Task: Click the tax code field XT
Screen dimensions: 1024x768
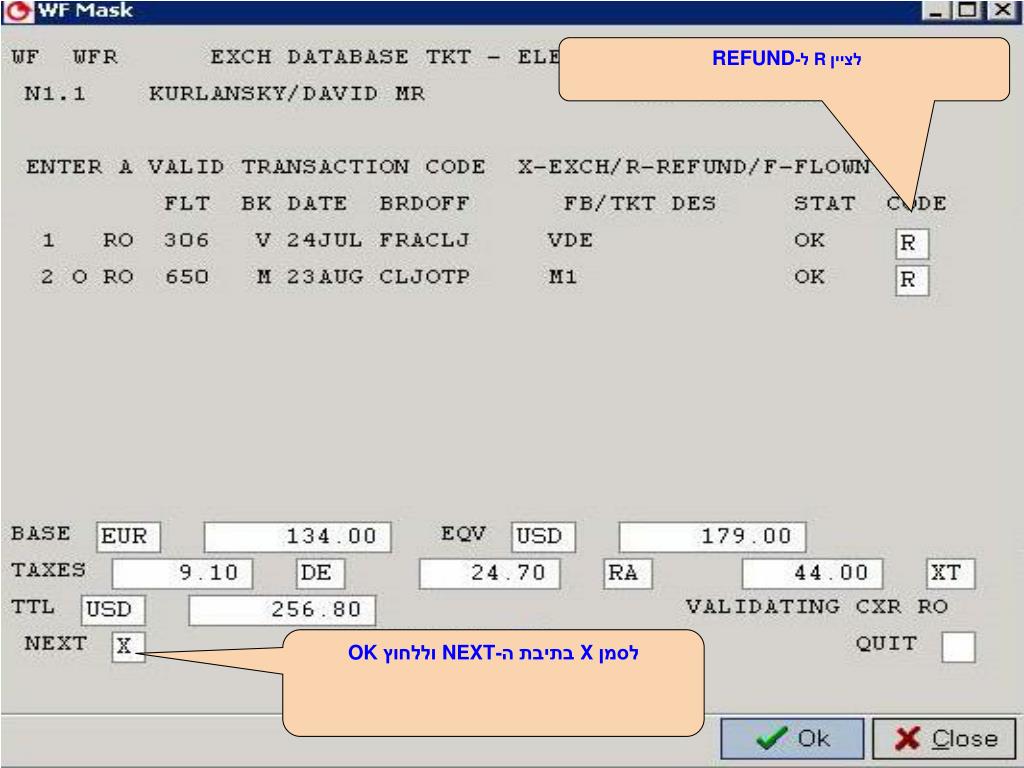Action: [x=951, y=573]
